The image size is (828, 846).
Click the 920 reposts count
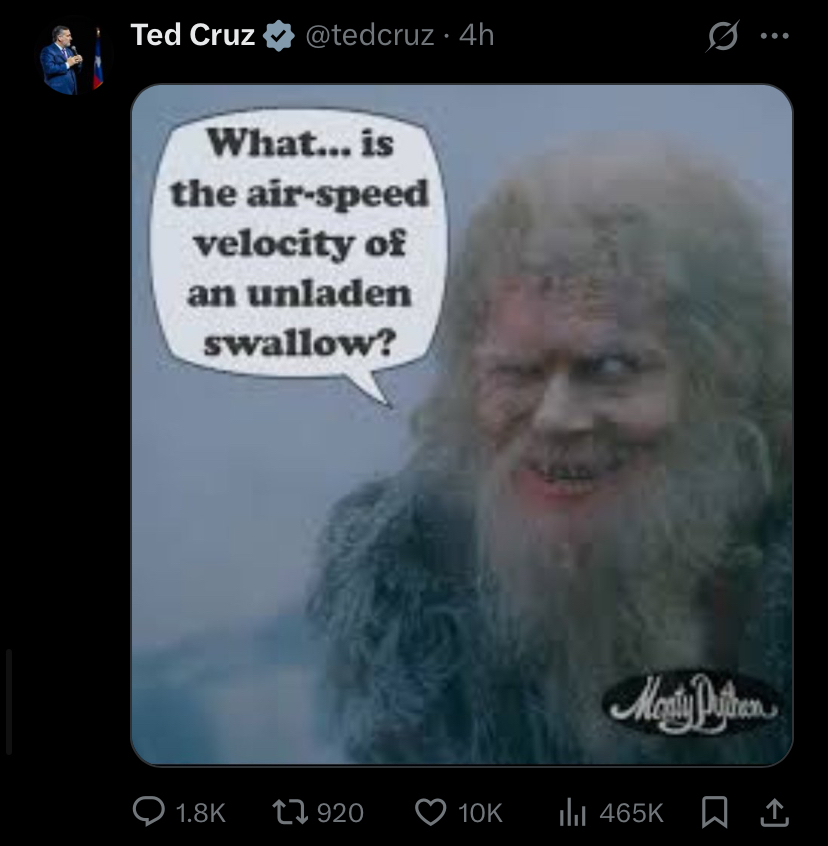click(340, 813)
